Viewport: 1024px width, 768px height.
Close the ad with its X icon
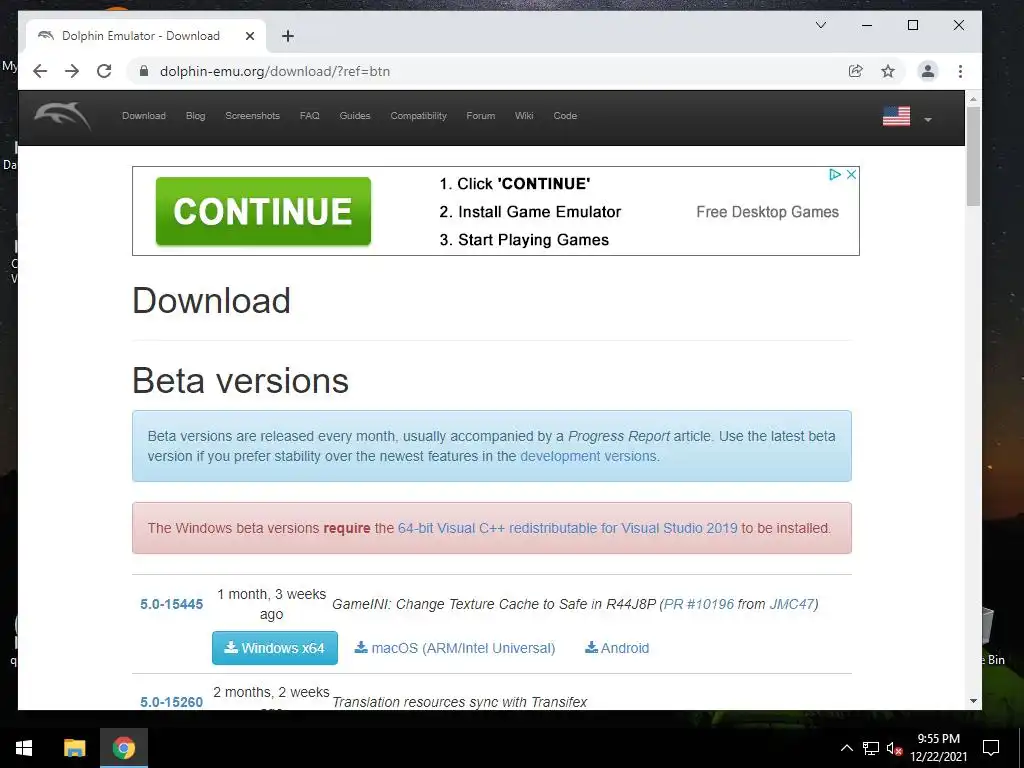click(x=851, y=174)
